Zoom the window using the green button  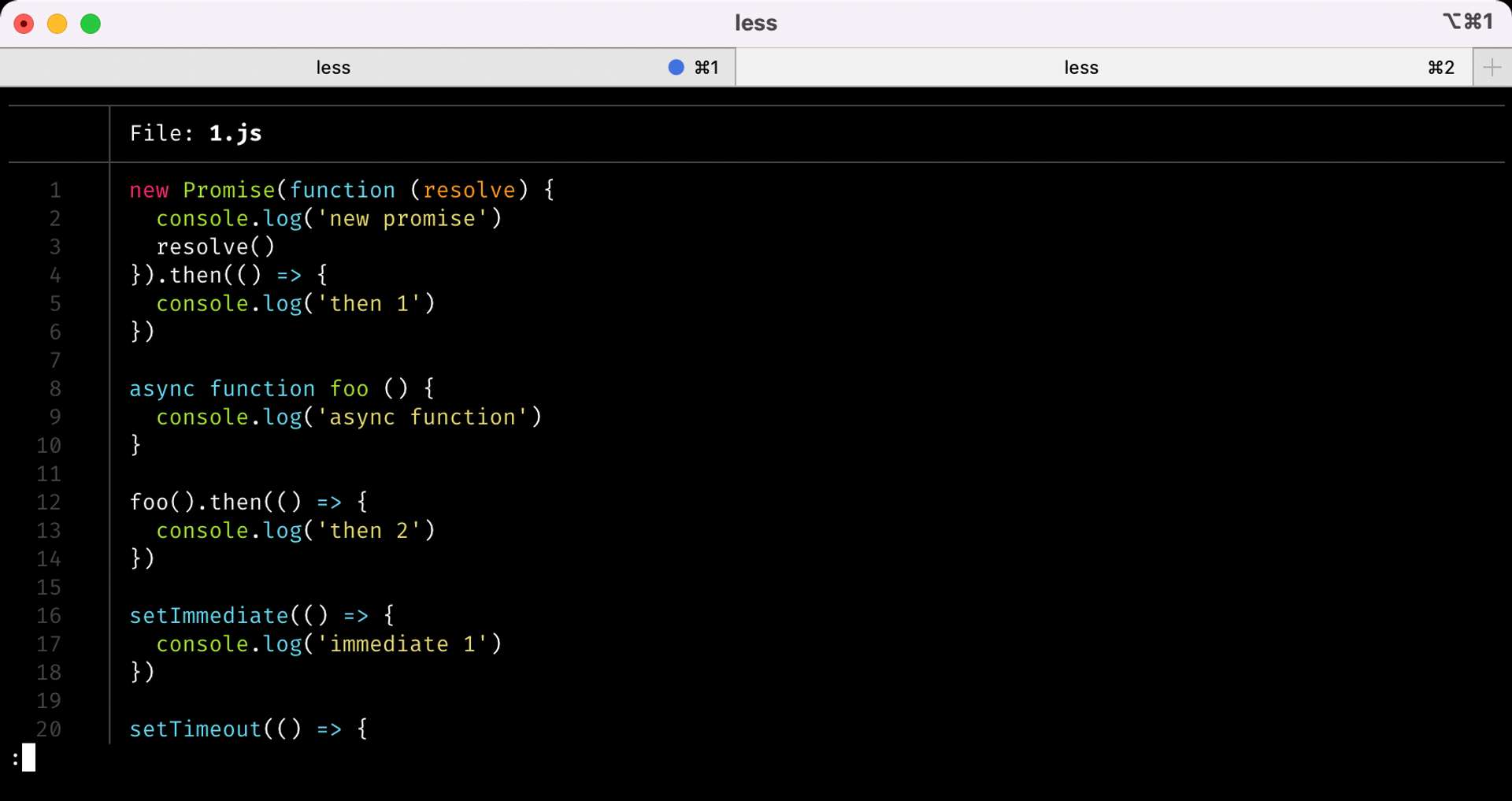coord(91,24)
